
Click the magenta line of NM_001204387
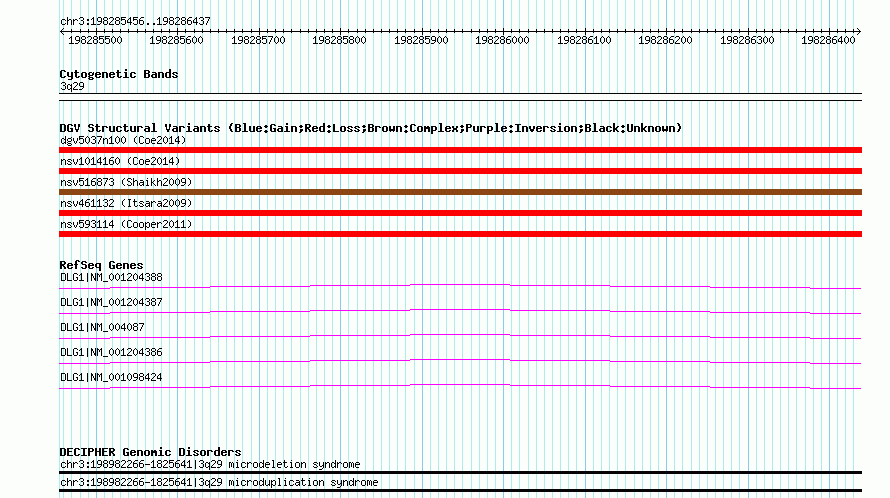[x=460, y=311]
